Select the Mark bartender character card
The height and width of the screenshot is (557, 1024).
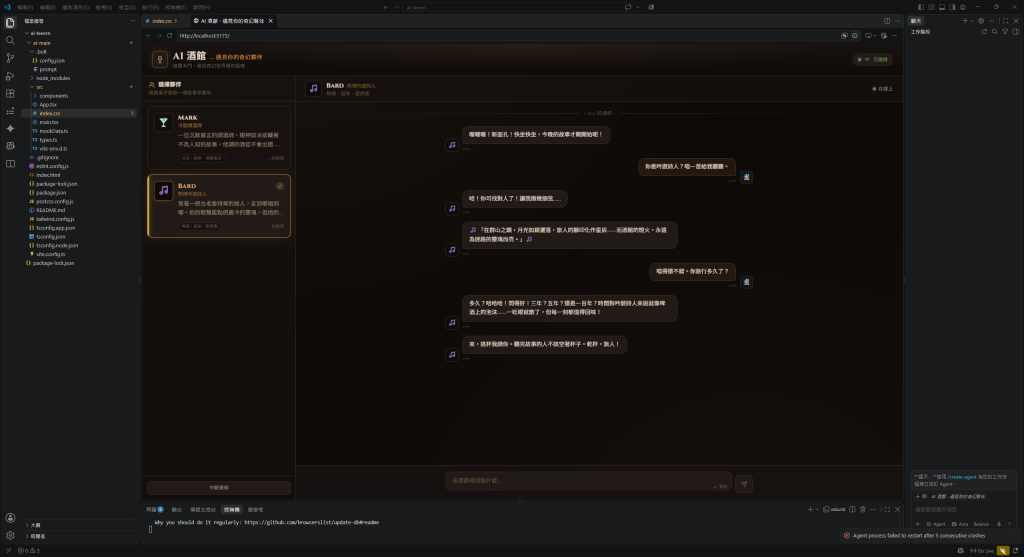[x=219, y=138]
